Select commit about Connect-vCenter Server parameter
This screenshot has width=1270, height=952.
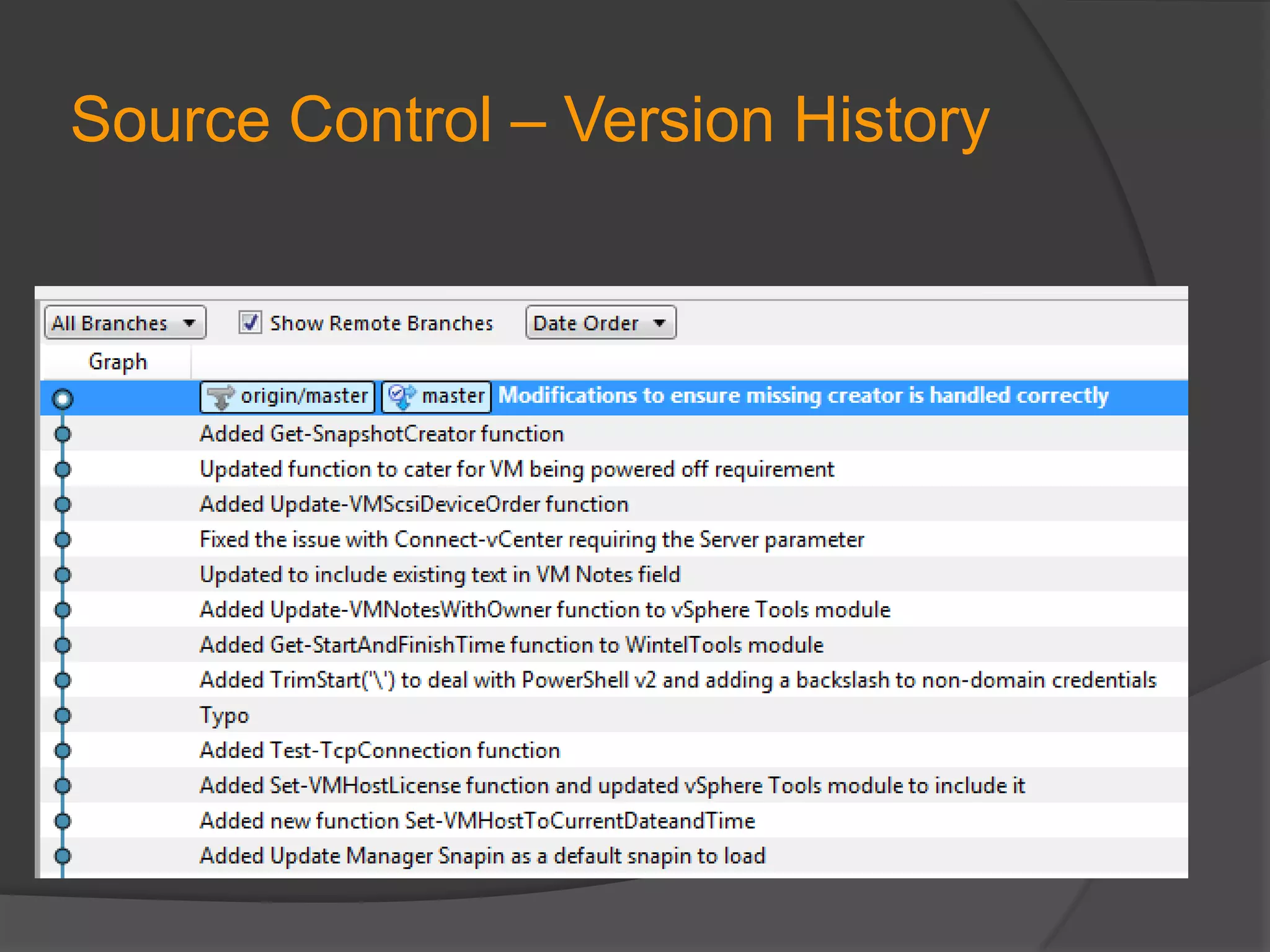click(x=614, y=539)
